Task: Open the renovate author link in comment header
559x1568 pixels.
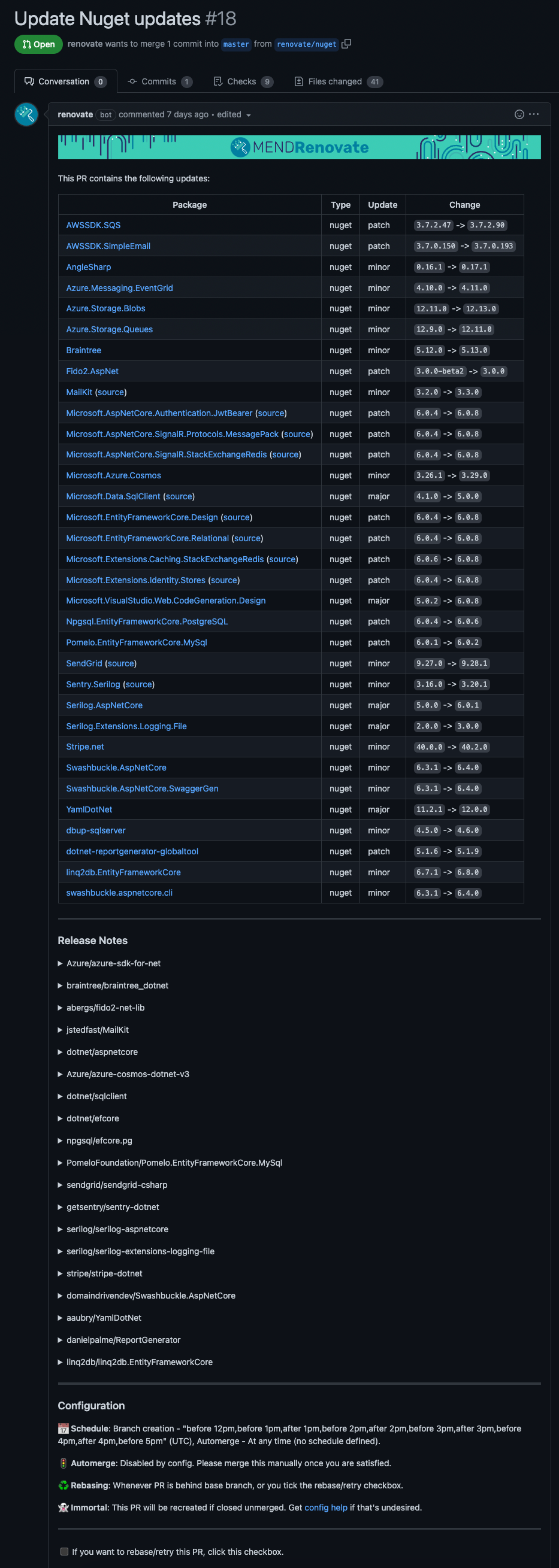Action: [x=75, y=114]
